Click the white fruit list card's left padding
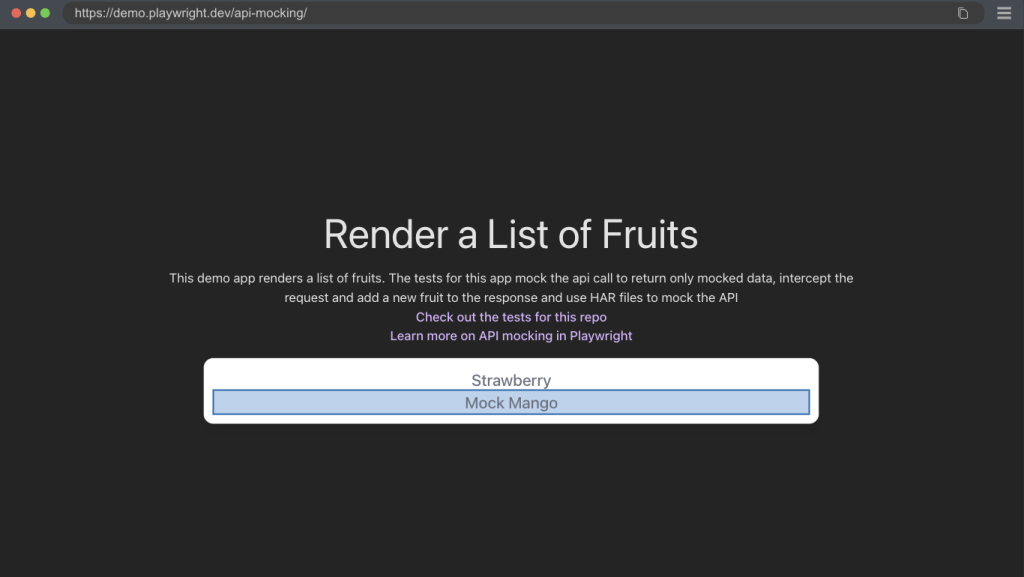 pos(208,391)
